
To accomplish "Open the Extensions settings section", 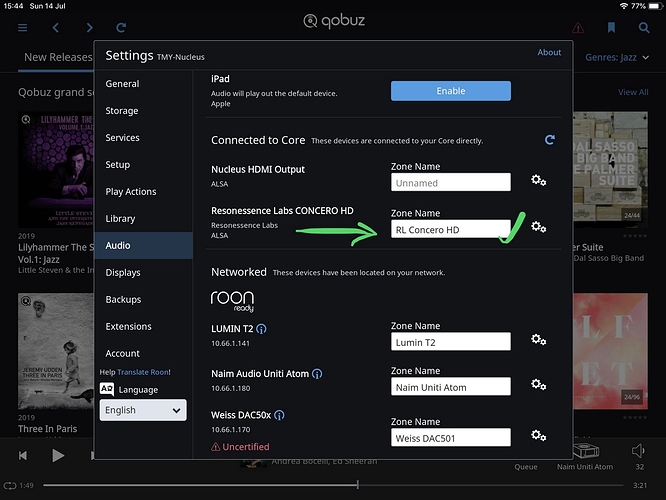I will [x=128, y=327].
